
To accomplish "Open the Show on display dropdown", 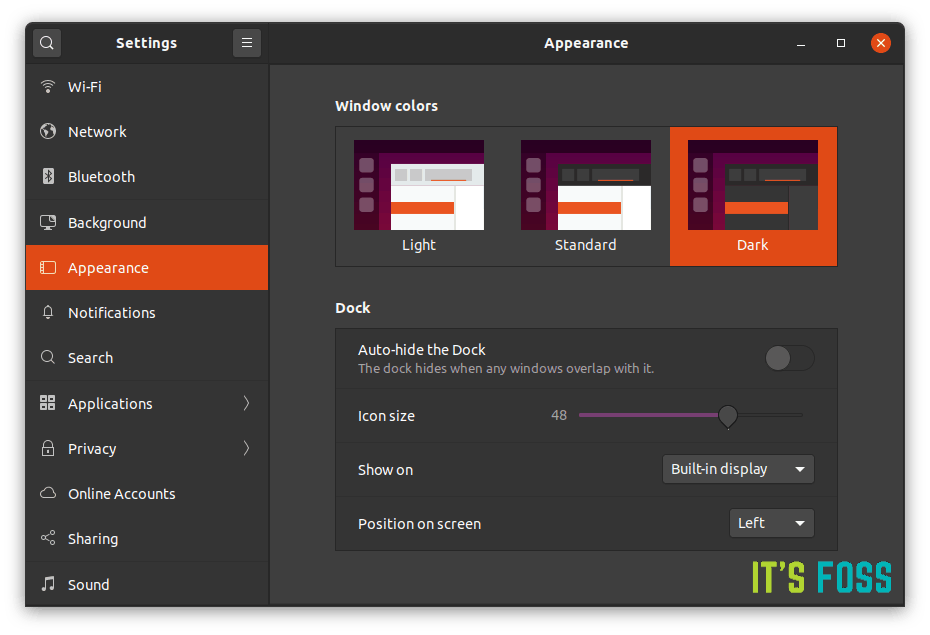I will 737,468.
